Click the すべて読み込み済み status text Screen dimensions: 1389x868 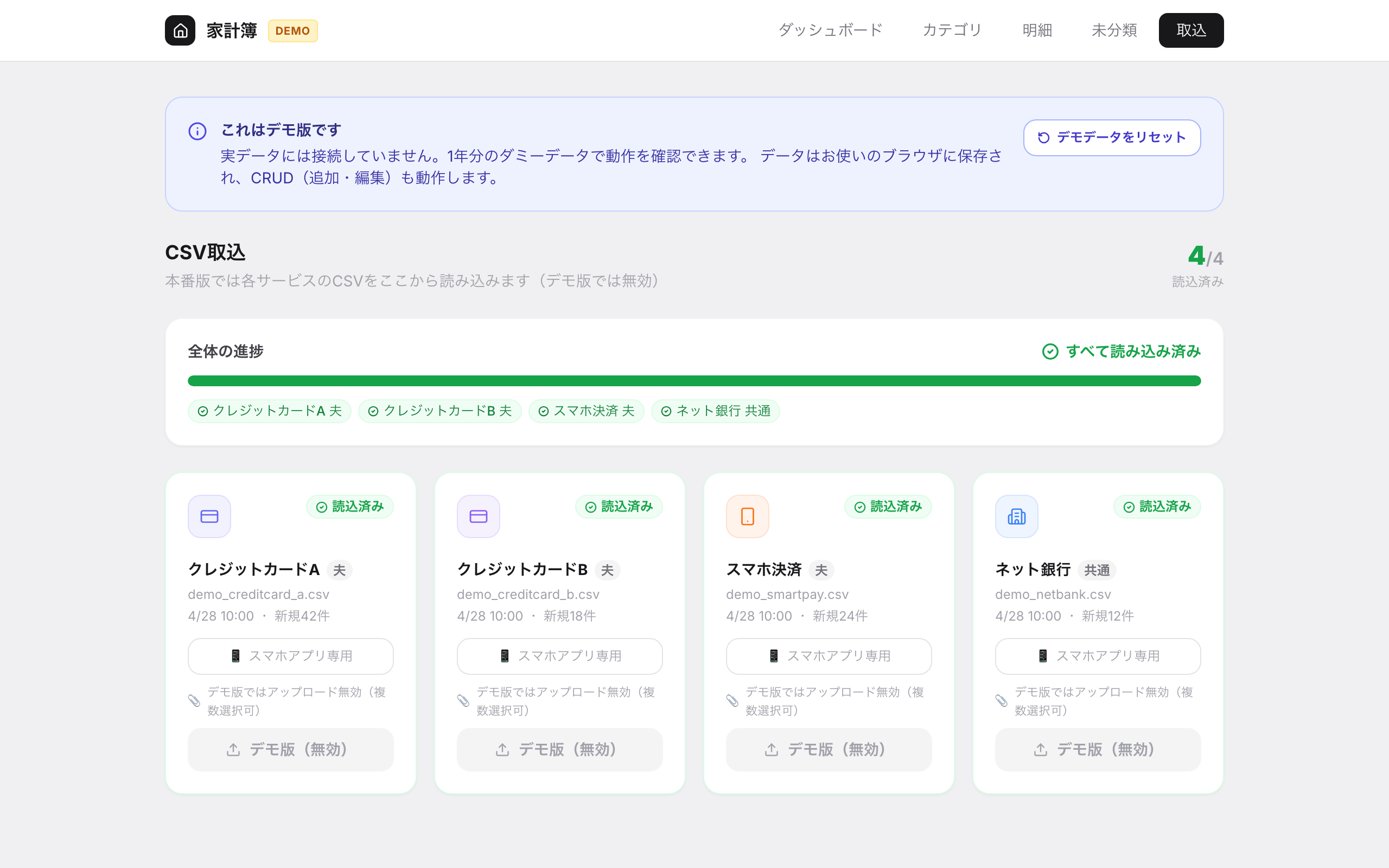1133,352
